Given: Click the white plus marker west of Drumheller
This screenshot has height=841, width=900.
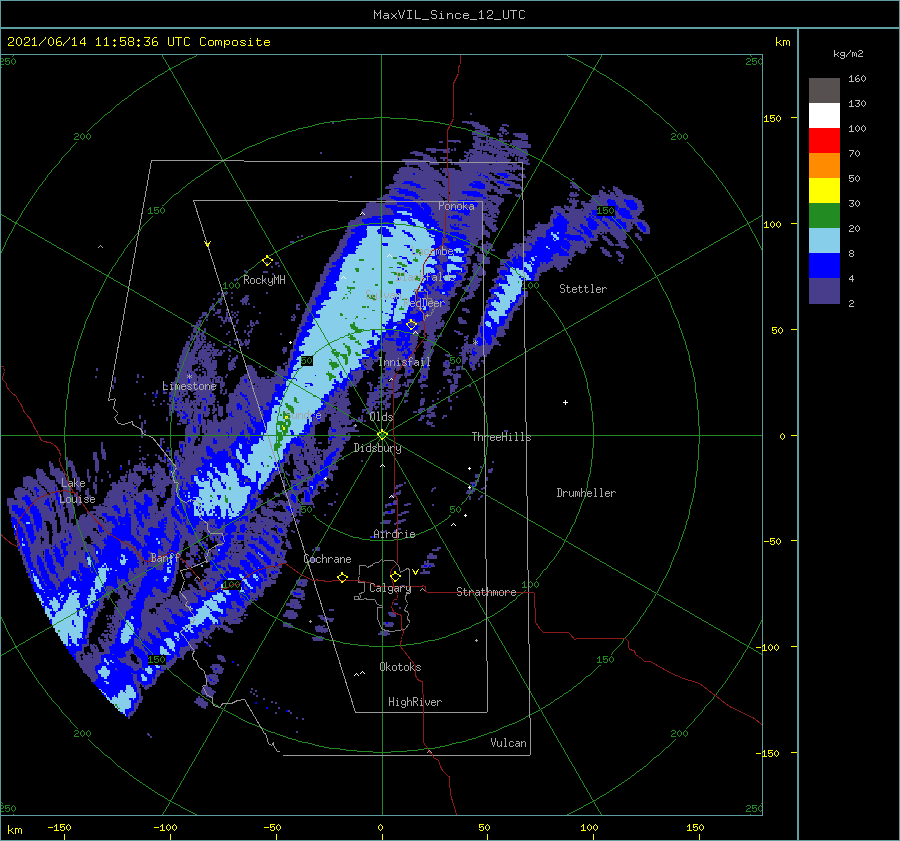Looking at the screenshot, I should 565,402.
